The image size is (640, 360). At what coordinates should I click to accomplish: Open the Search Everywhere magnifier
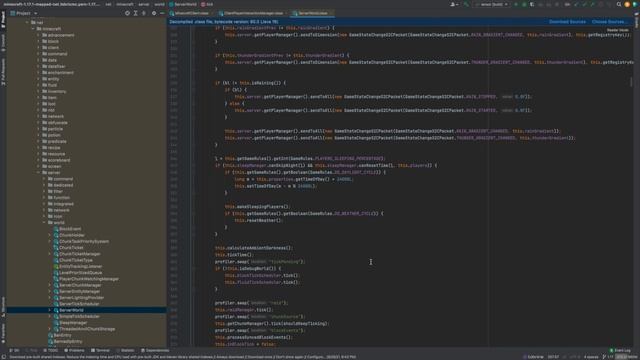point(619,4)
